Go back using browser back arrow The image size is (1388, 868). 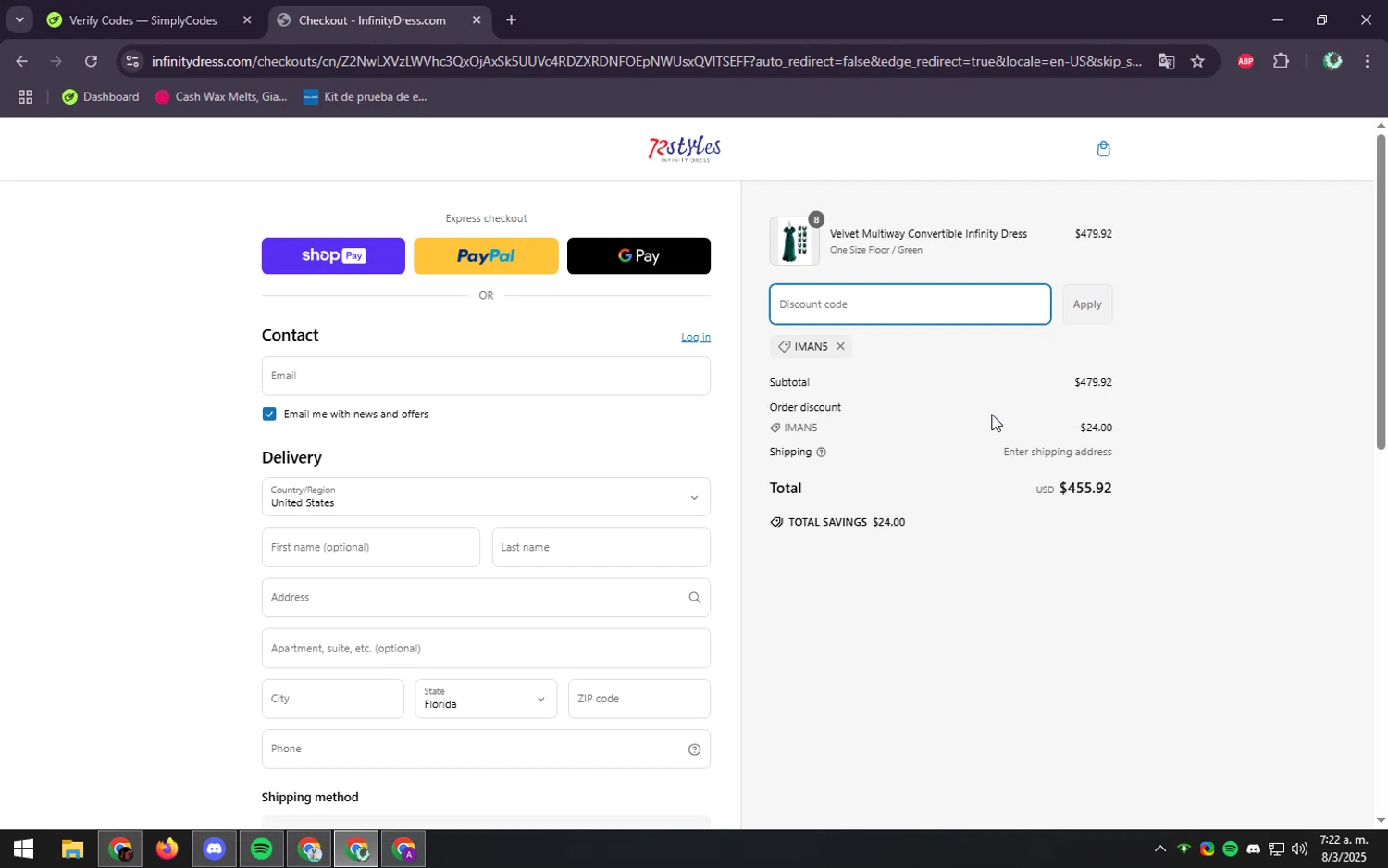pyautogui.click(x=20, y=61)
